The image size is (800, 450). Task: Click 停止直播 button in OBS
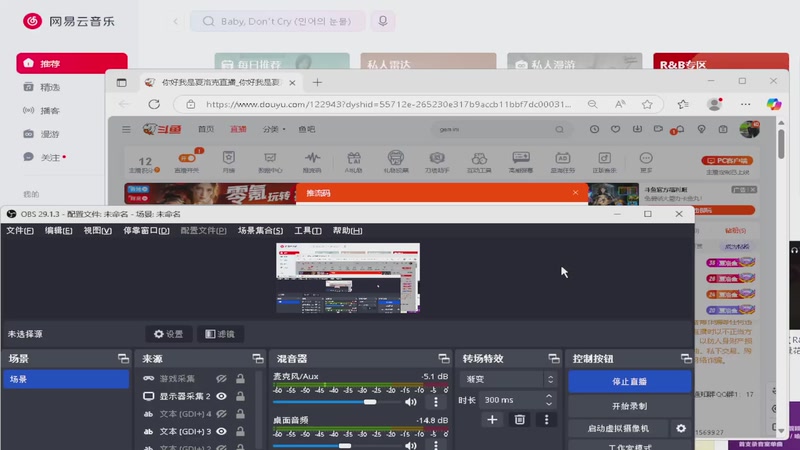coord(630,382)
